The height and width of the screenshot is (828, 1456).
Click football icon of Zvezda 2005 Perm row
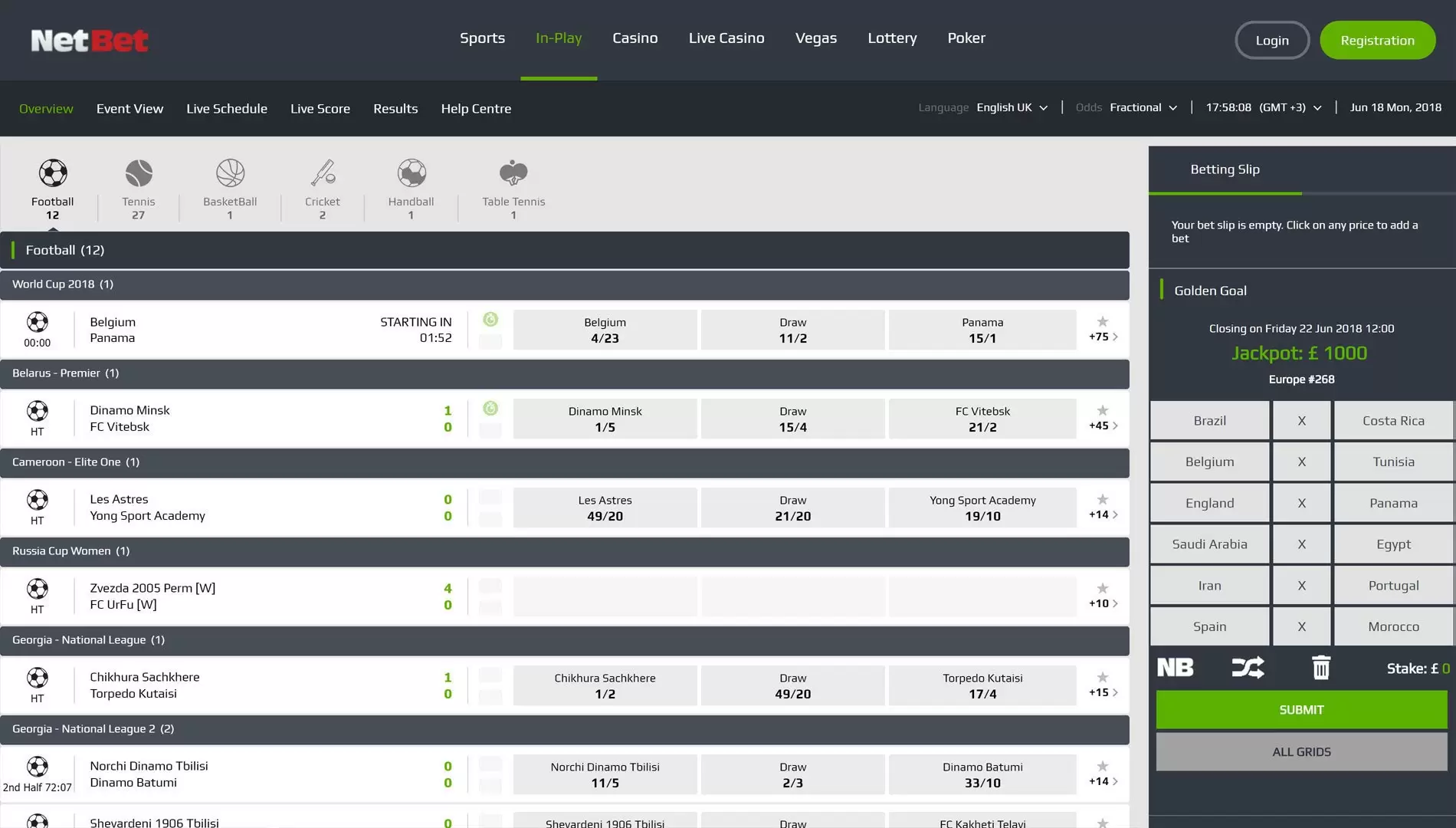point(37,589)
